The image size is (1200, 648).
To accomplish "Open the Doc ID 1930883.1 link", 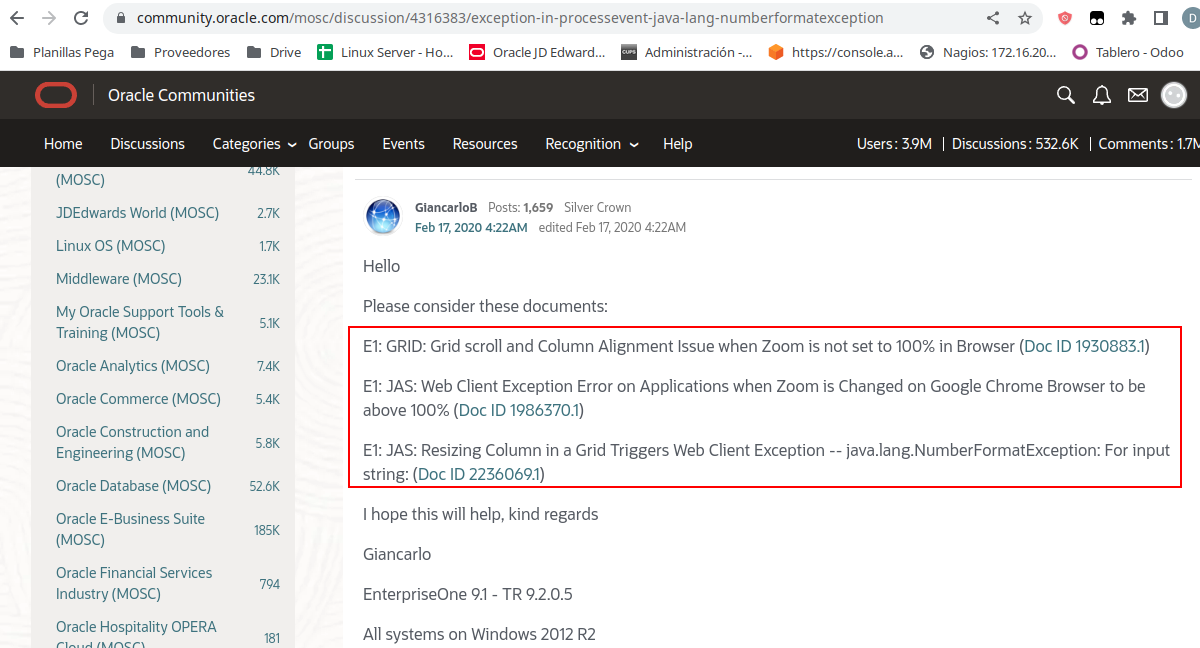I will (x=1085, y=346).
